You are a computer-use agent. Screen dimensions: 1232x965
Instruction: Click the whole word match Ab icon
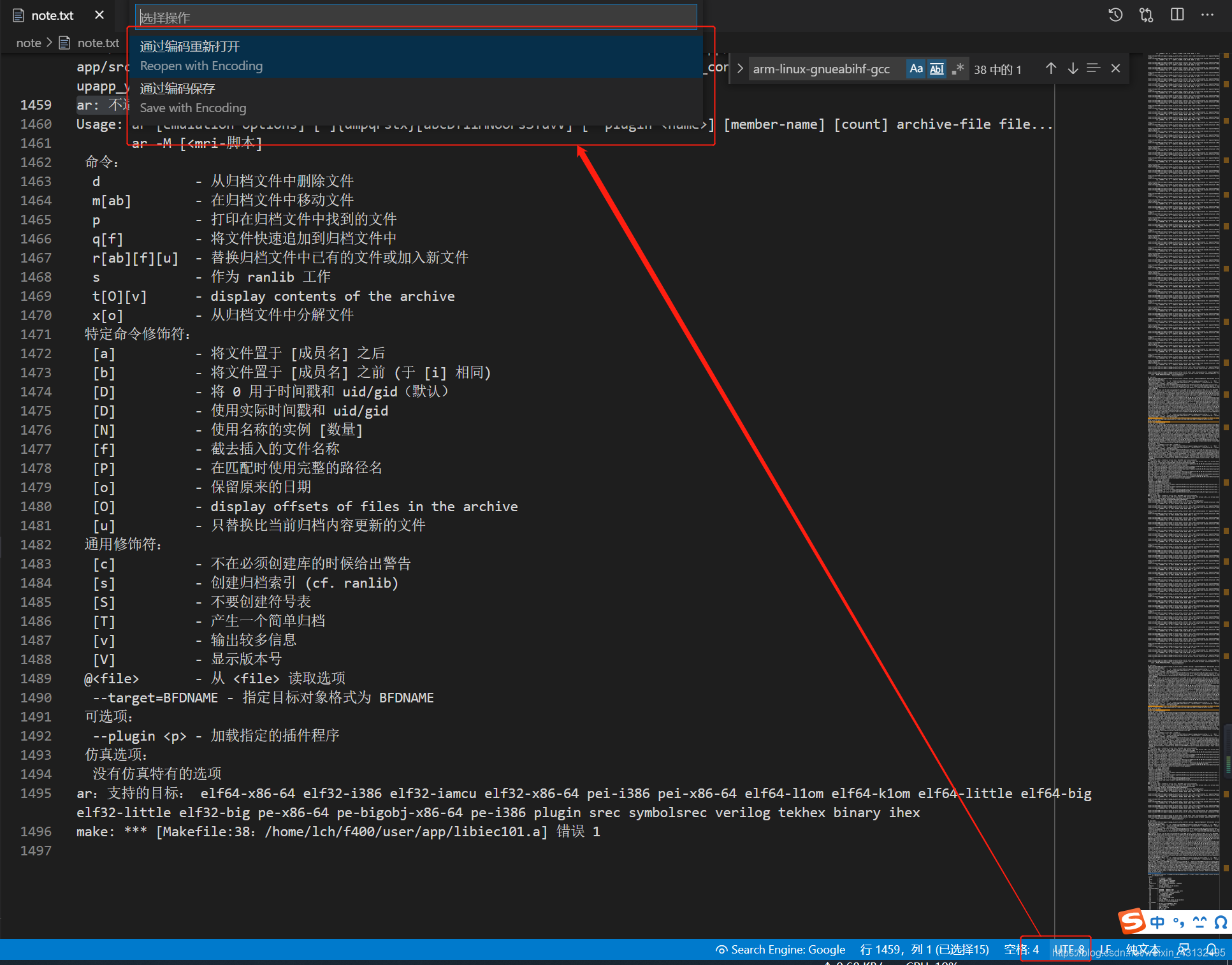[x=935, y=68]
